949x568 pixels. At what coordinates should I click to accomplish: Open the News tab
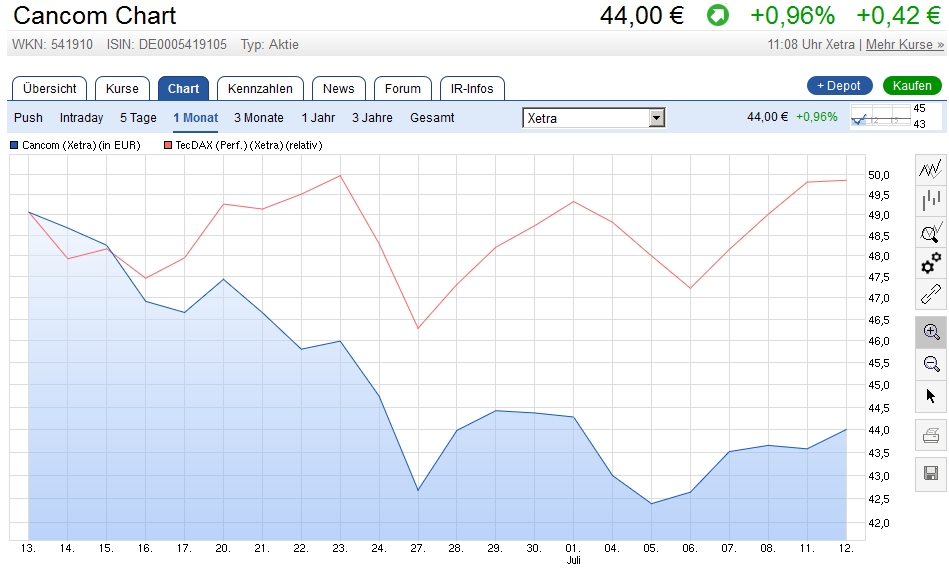pos(338,88)
